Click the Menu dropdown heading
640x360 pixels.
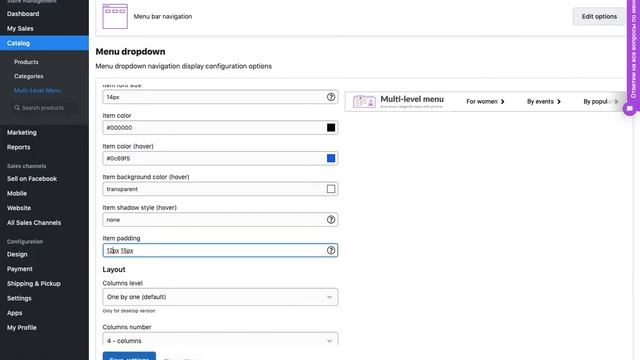coord(130,51)
